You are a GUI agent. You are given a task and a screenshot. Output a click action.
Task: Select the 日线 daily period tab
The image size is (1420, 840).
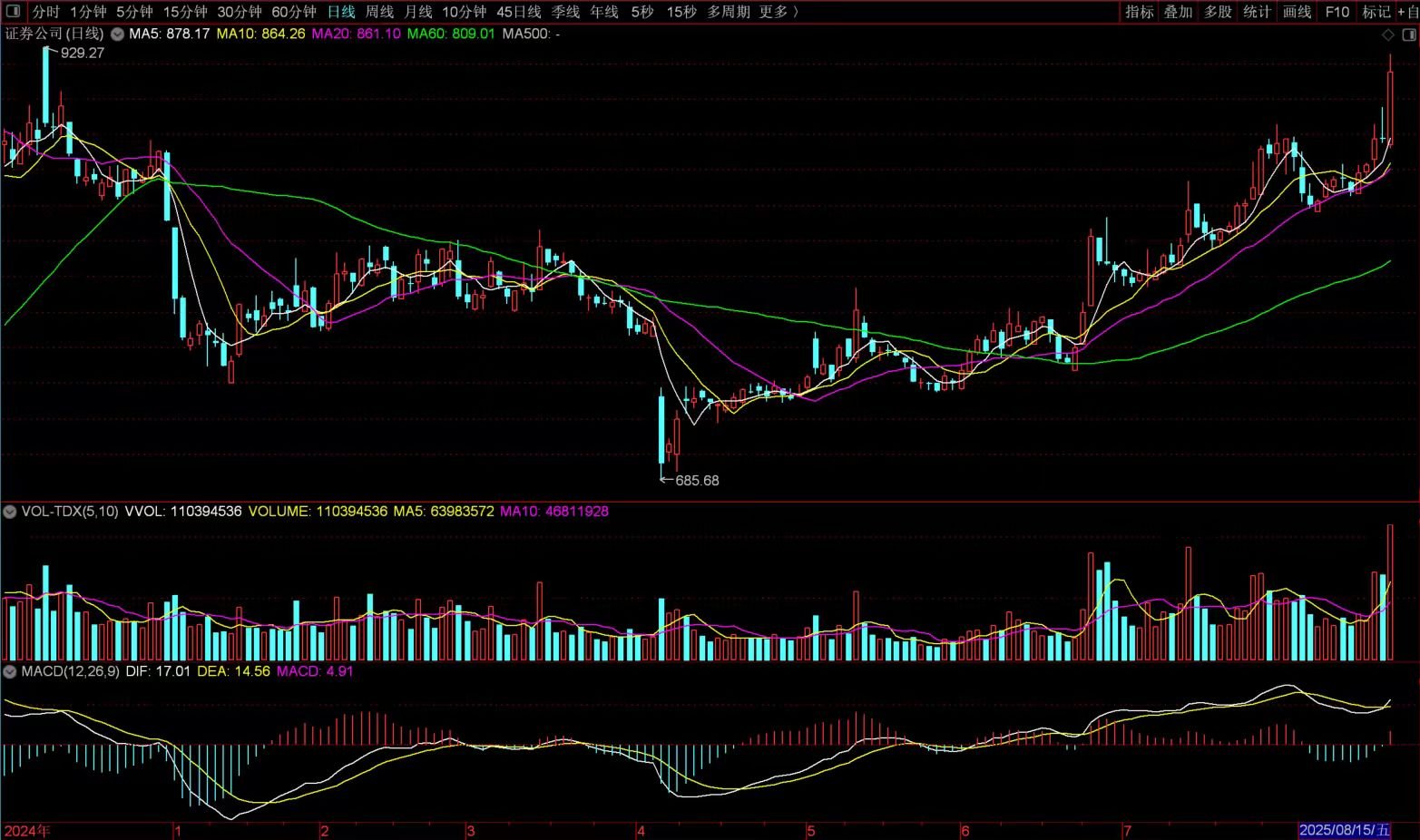(x=341, y=12)
